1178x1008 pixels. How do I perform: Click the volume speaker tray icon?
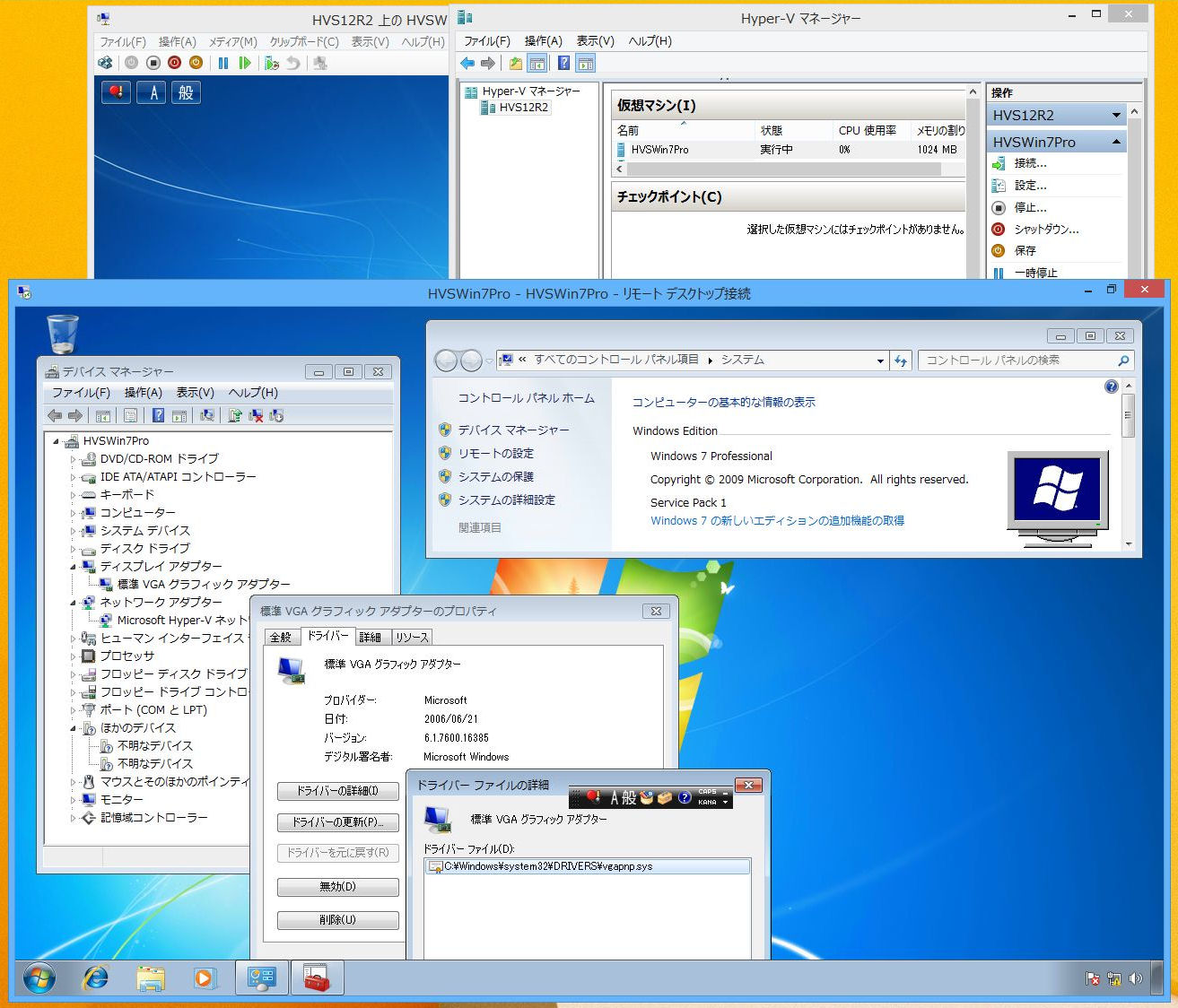tap(1135, 979)
